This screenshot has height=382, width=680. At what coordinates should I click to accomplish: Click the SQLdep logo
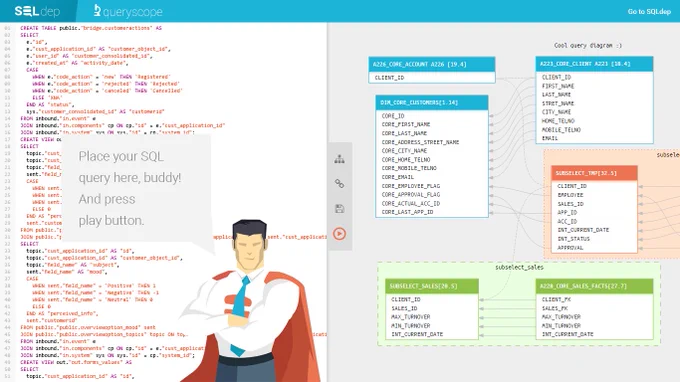point(37,11)
